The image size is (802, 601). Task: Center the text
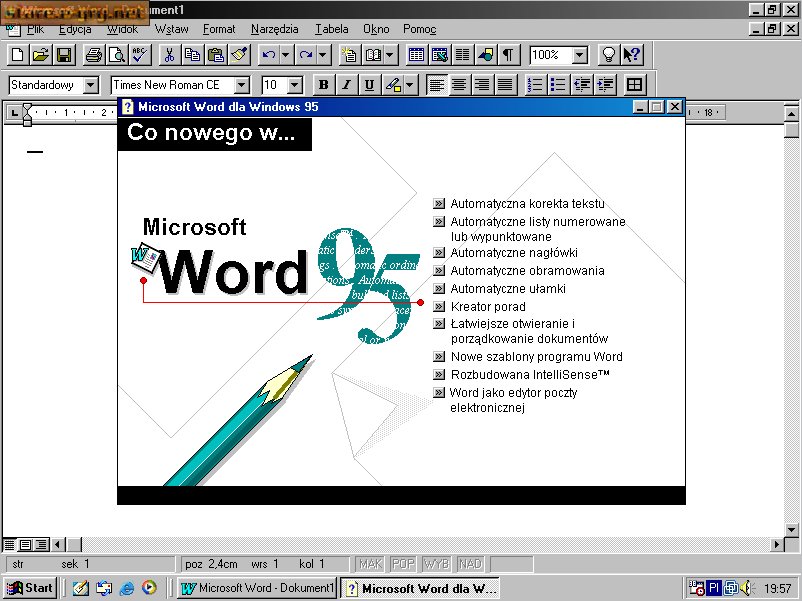point(459,85)
